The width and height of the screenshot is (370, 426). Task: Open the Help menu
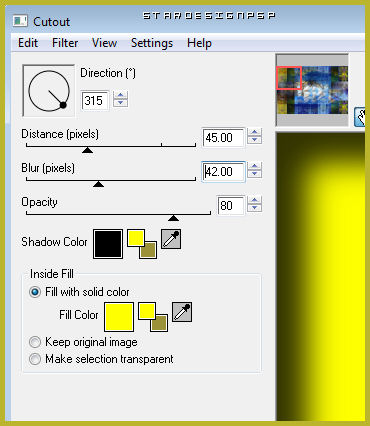[x=199, y=43]
